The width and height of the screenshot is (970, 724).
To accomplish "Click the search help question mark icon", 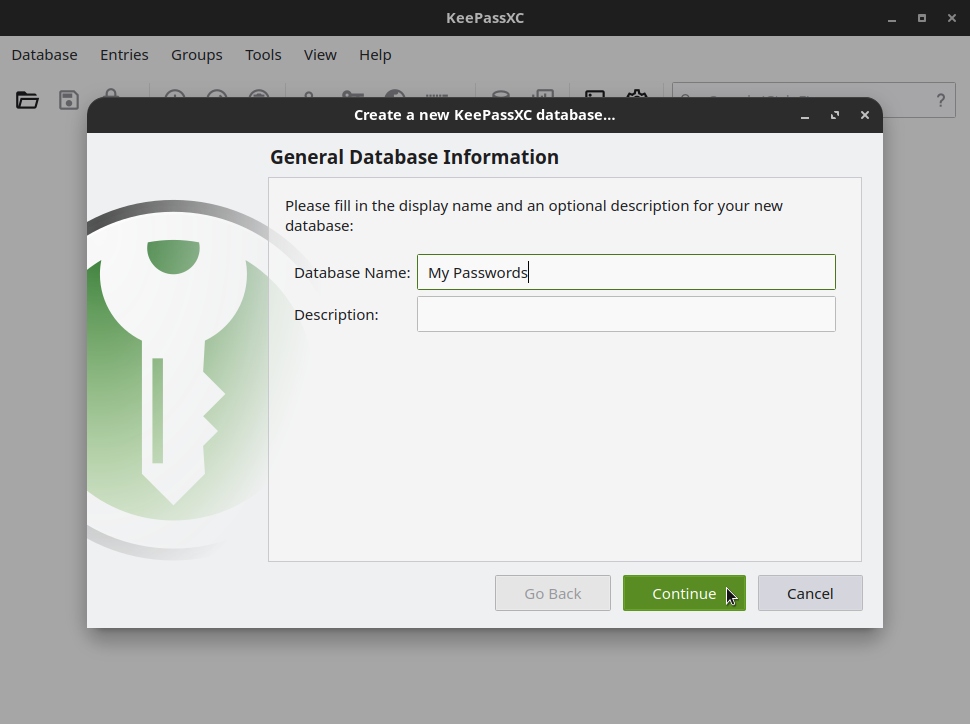I will coord(940,100).
